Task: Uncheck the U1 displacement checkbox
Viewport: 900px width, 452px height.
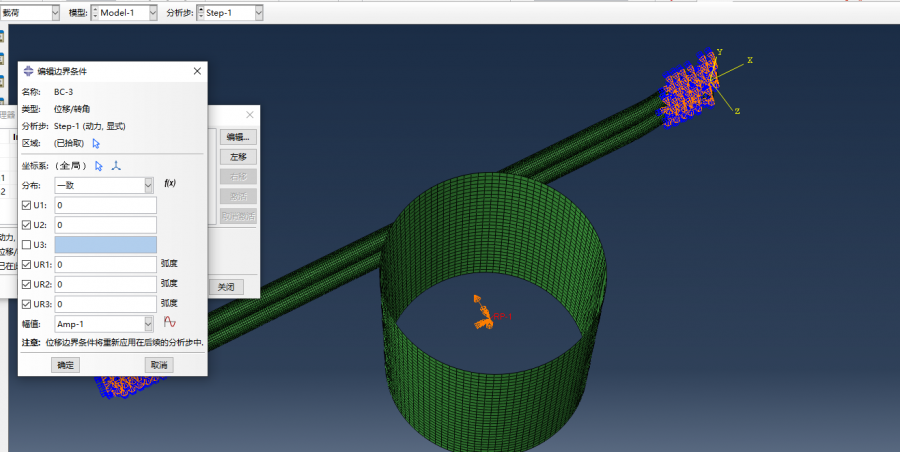Action: tap(27, 205)
